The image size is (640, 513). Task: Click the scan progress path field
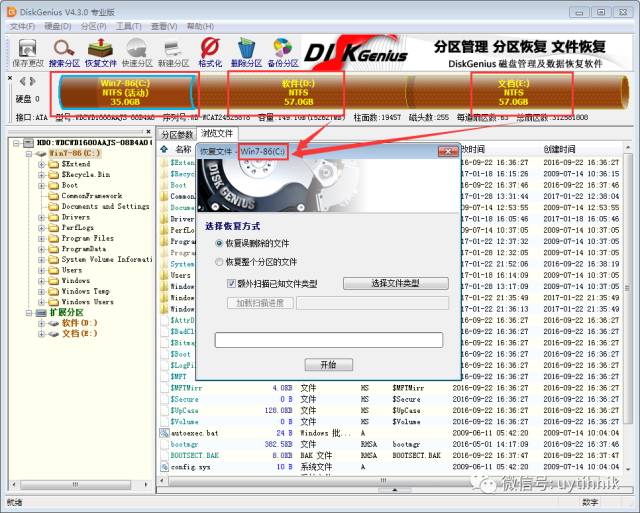point(372,303)
